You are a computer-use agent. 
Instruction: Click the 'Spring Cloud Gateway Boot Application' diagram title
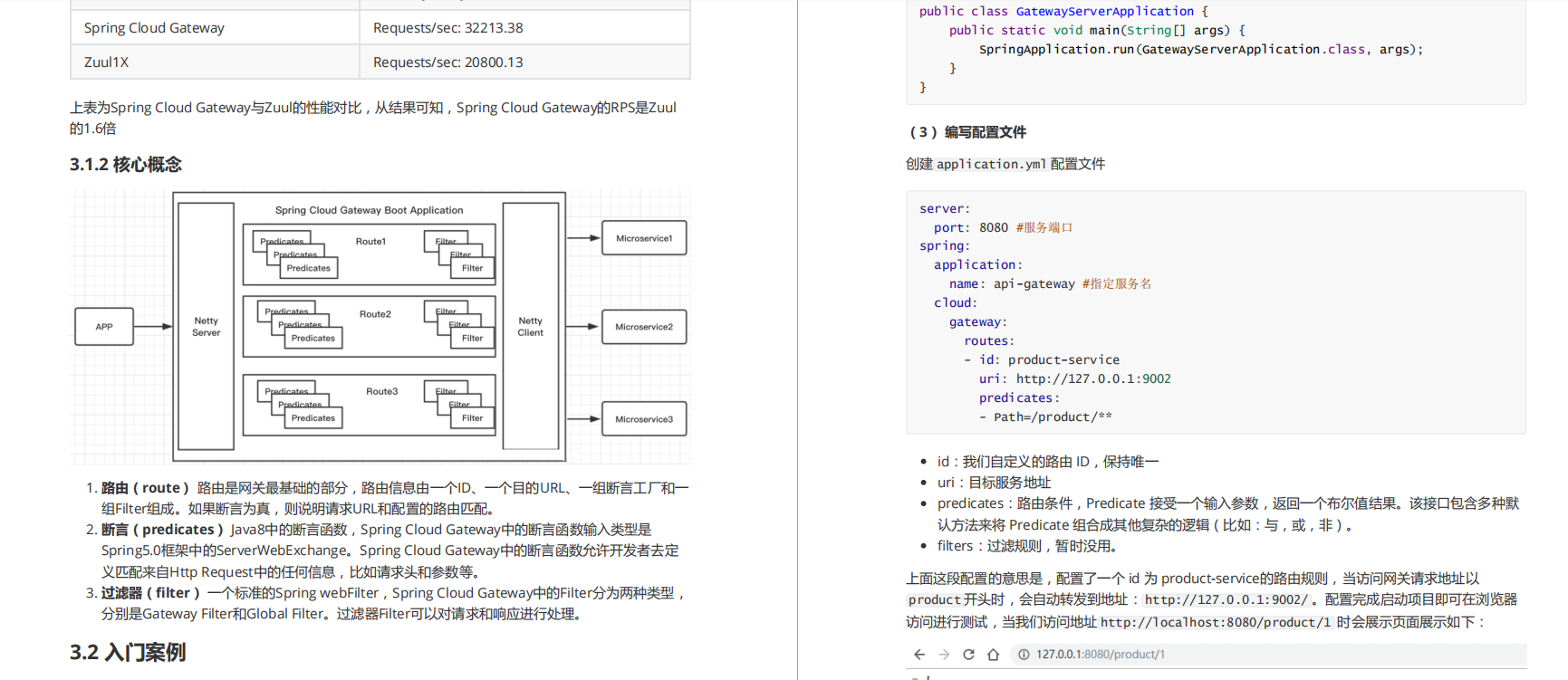pyautogui.click(x=369, y=210)
